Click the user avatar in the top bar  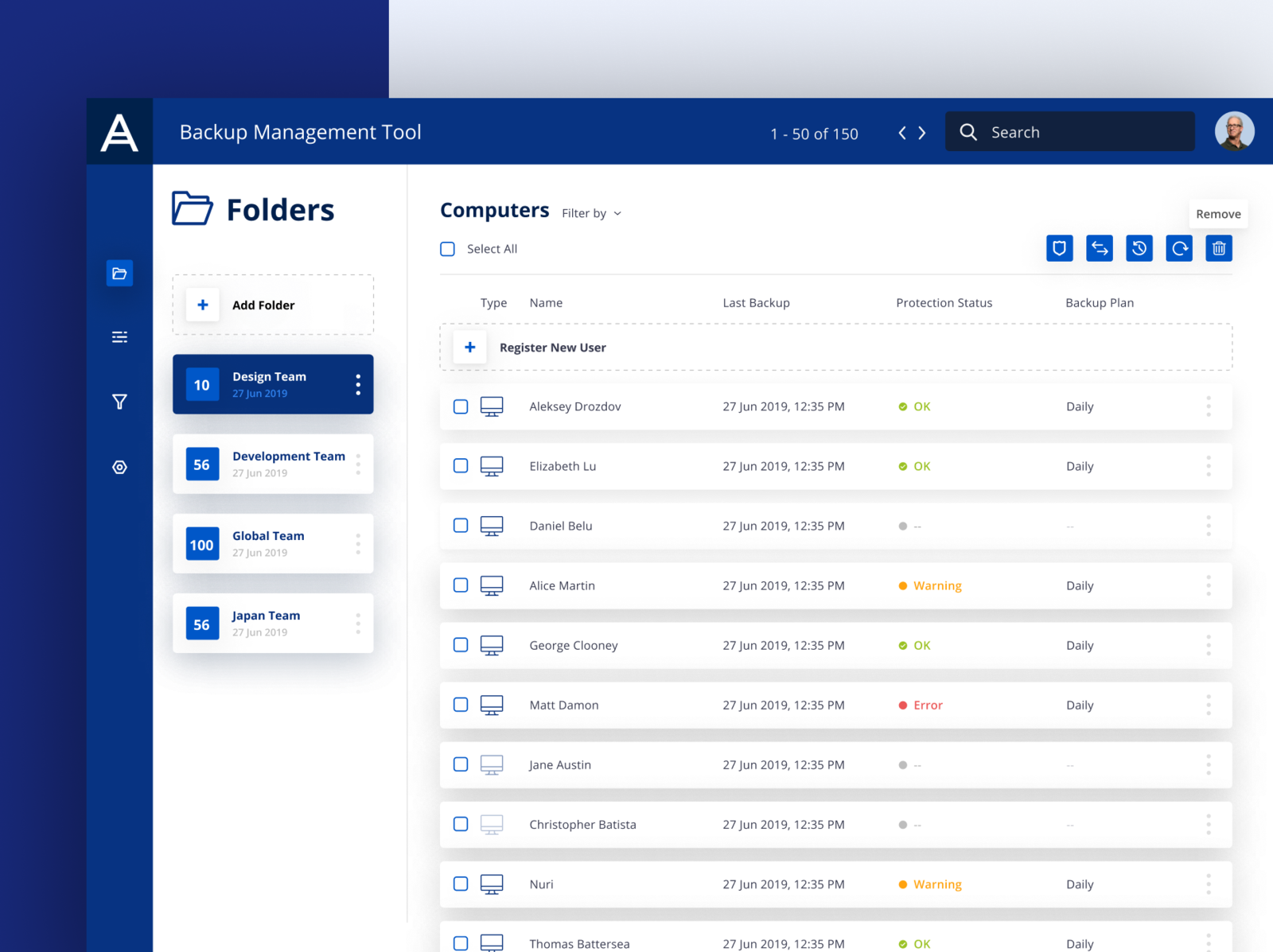click(1234, 131)
